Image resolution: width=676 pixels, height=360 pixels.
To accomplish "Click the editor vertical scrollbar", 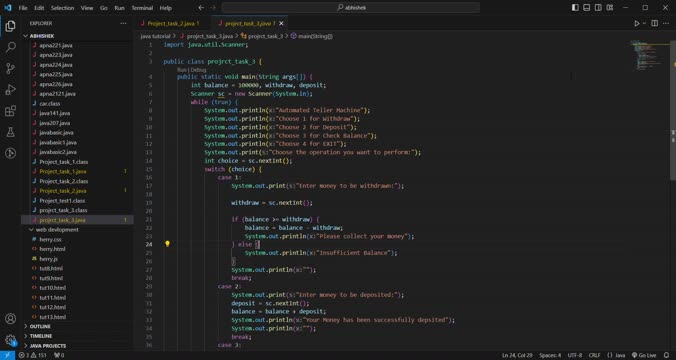I will click(673, 110).
